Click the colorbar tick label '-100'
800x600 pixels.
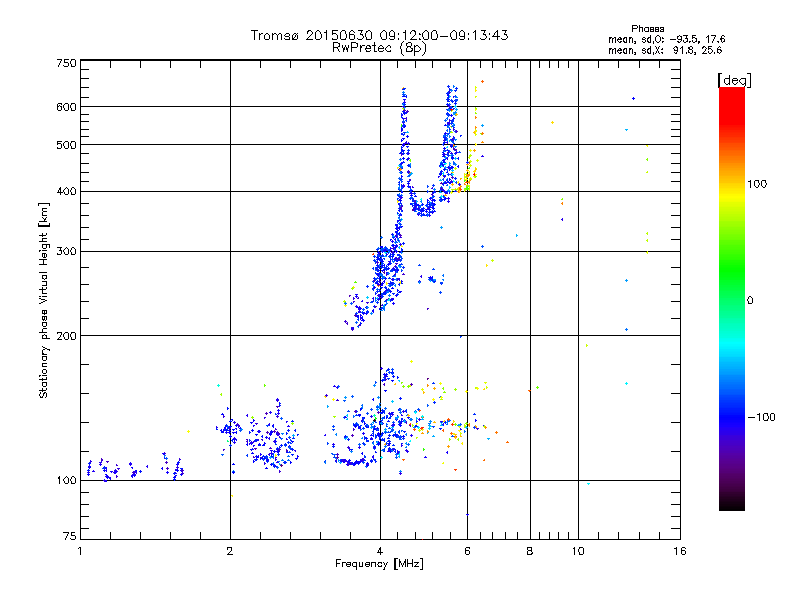coord(761,417)
